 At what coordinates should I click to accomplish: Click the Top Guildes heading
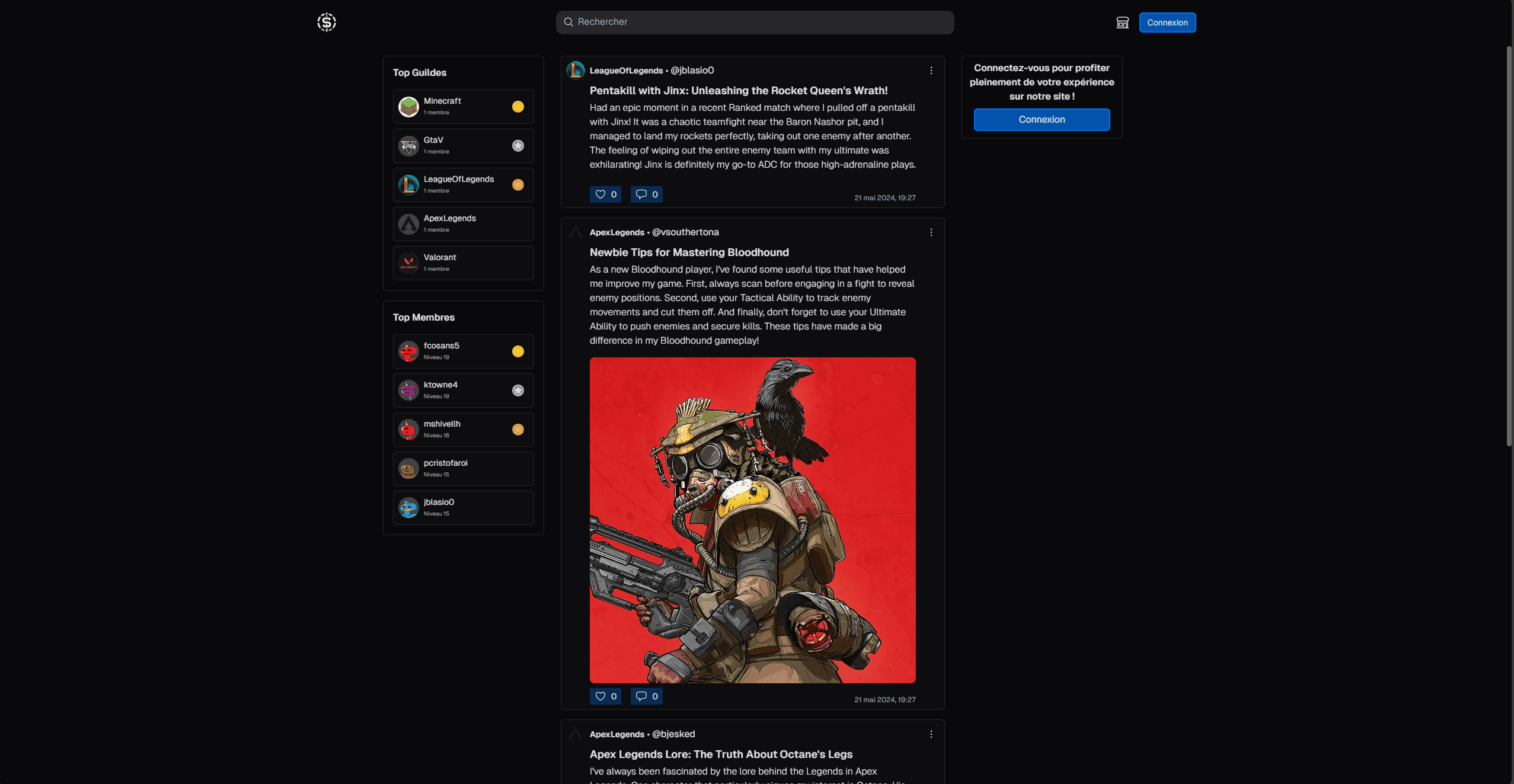(420, 73)
